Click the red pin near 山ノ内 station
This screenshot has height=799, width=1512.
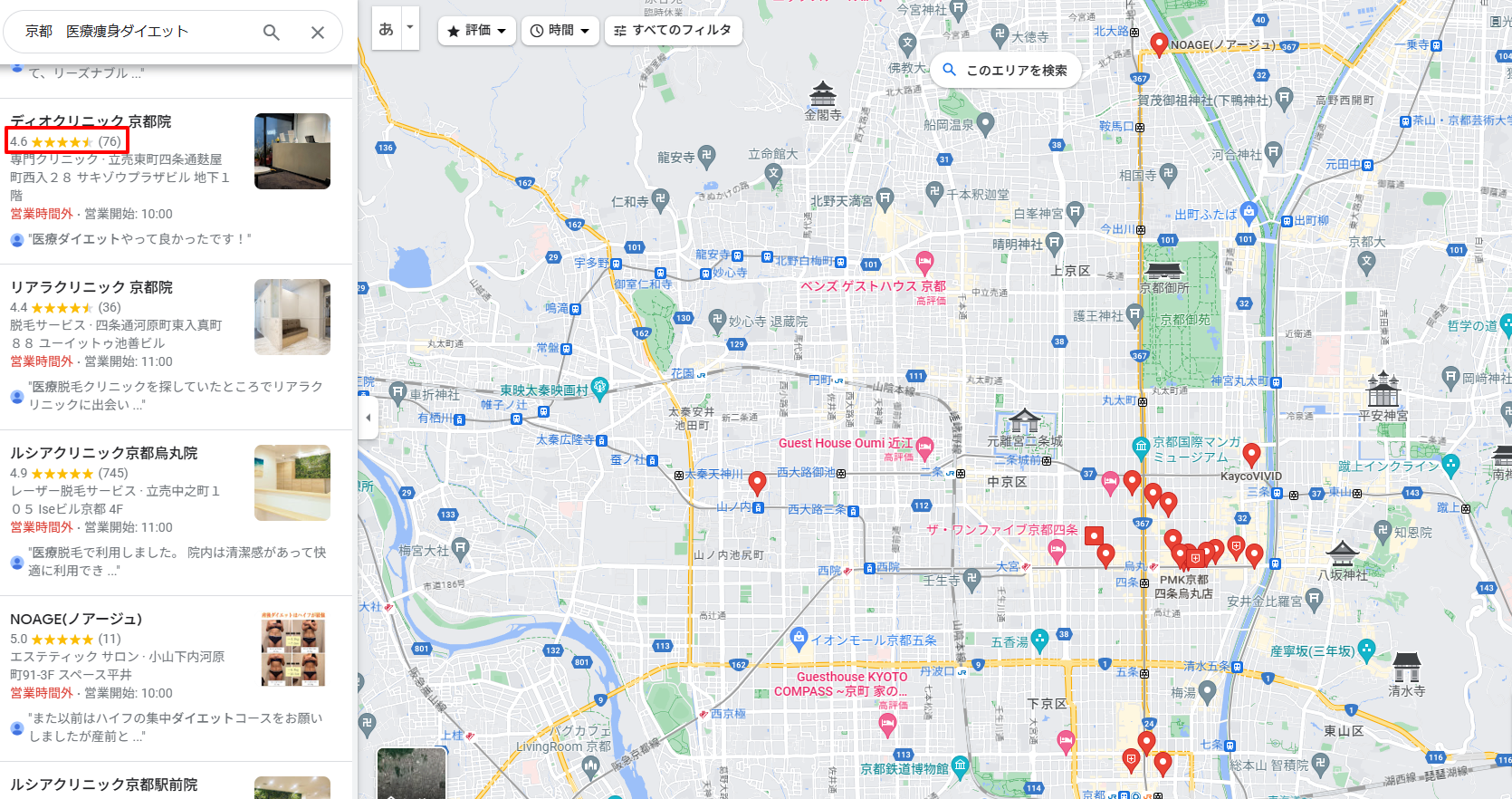[758, 483]
